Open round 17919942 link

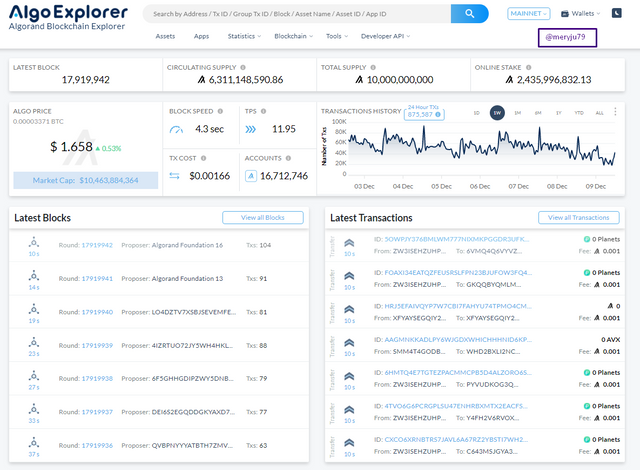point(97,245)
